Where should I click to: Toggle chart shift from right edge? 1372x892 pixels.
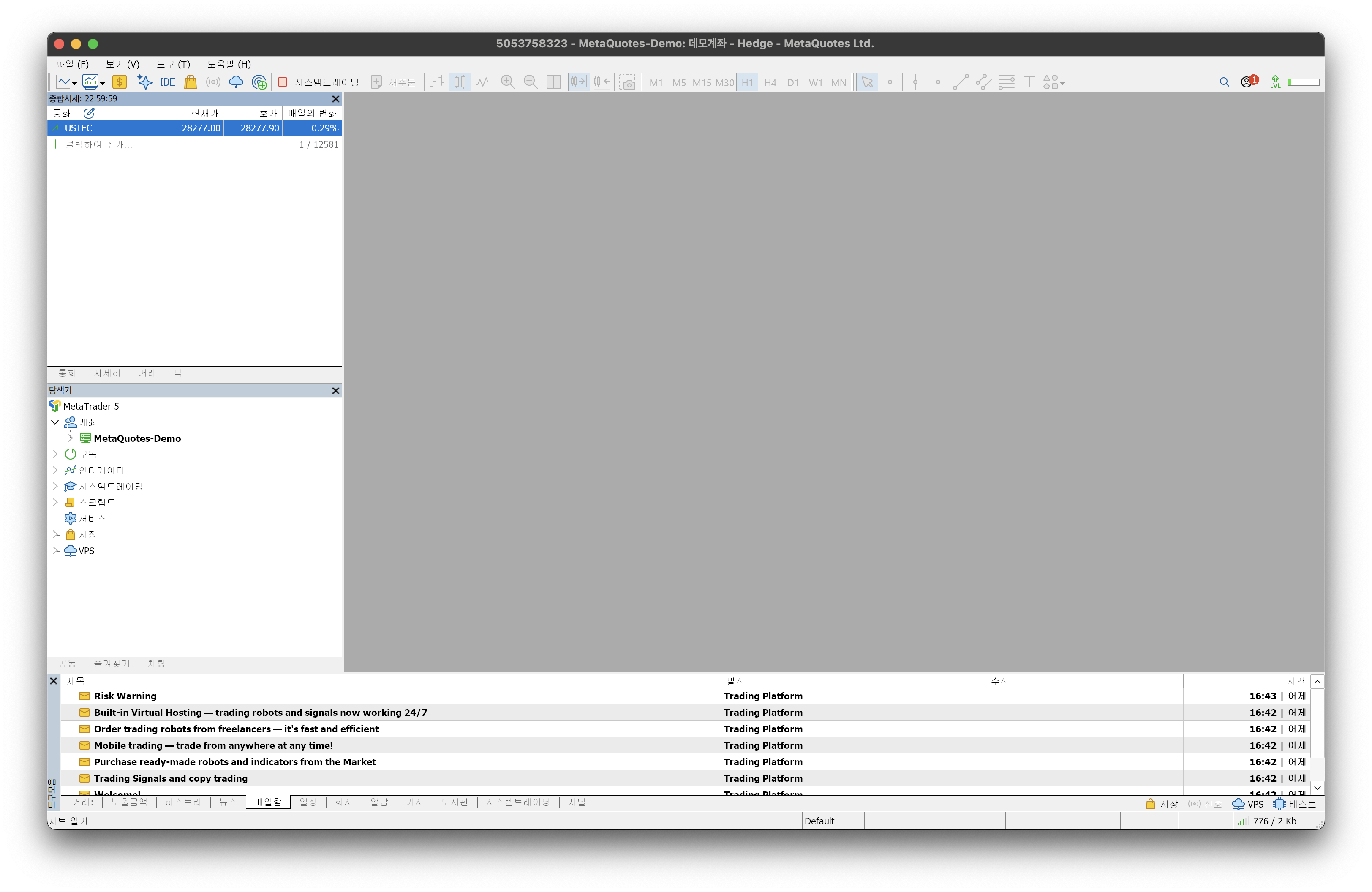[601, 82]
